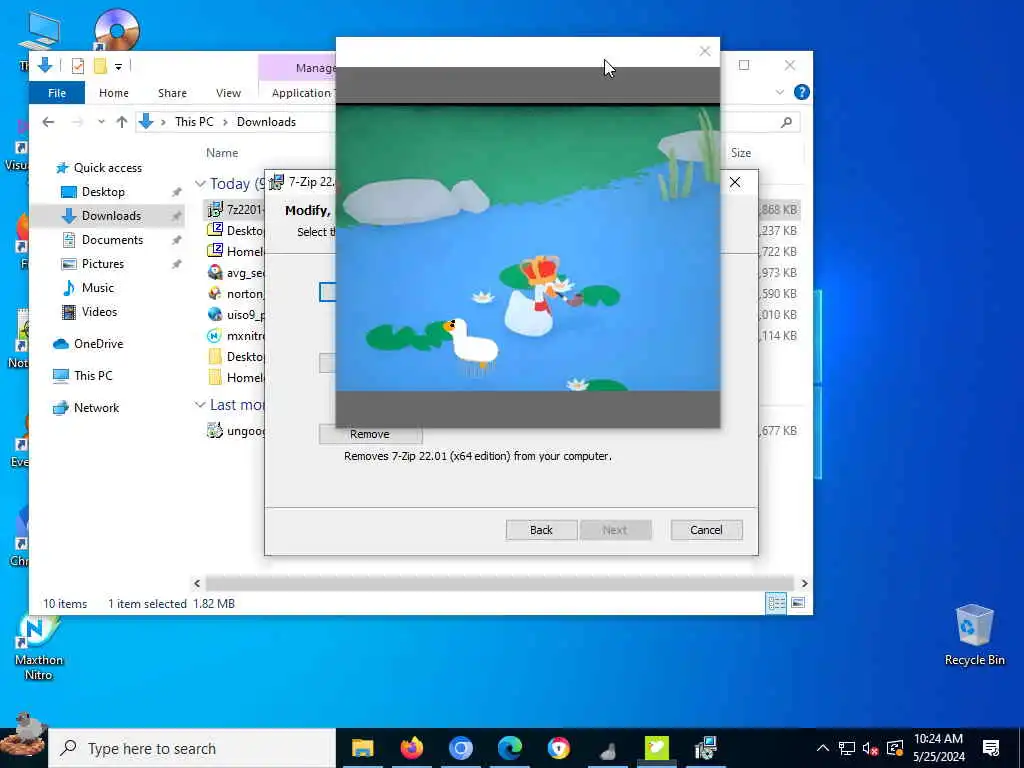This screenshot has height=768, width=1024.
Task: Show hidden system tray icons
Action: [x=823, y=748]
